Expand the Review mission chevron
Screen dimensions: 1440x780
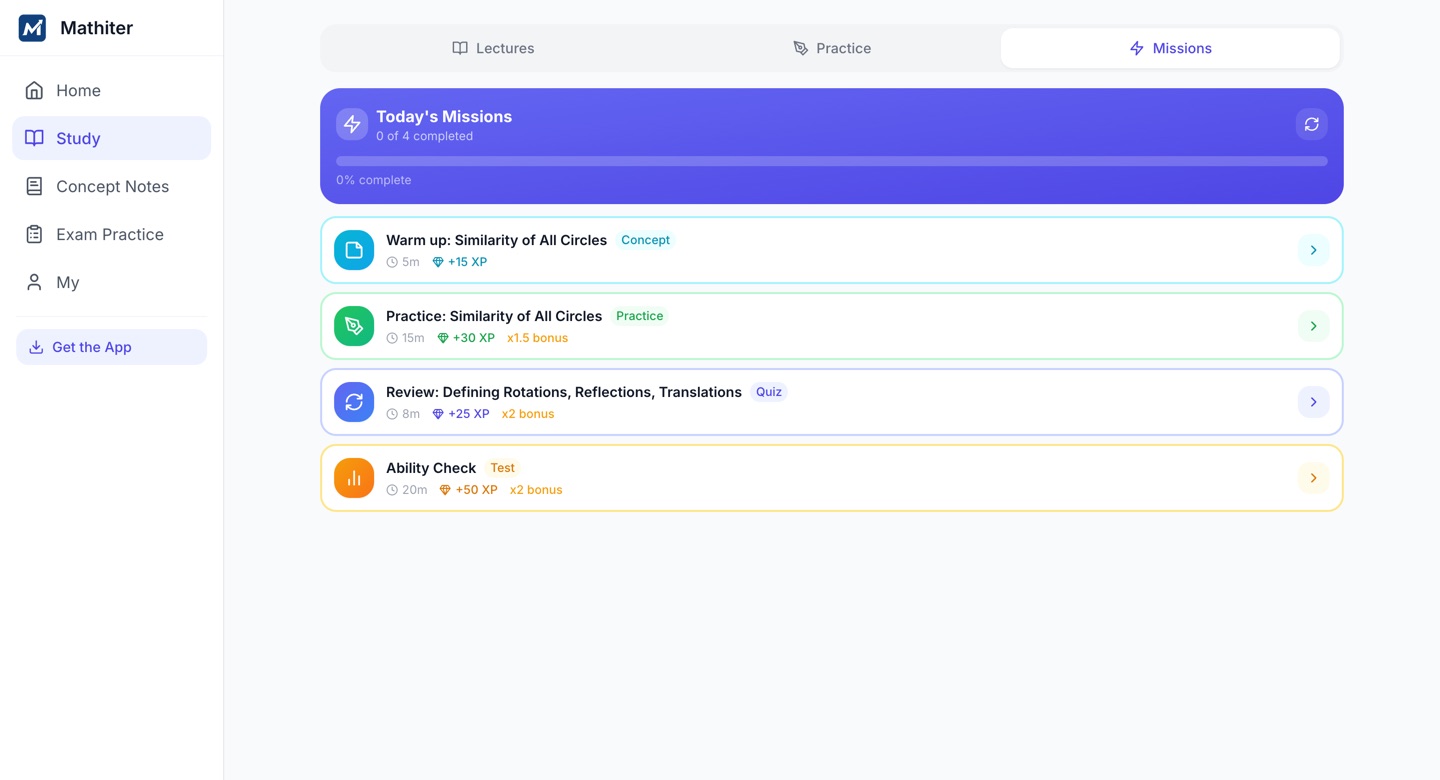[1314, 402]
